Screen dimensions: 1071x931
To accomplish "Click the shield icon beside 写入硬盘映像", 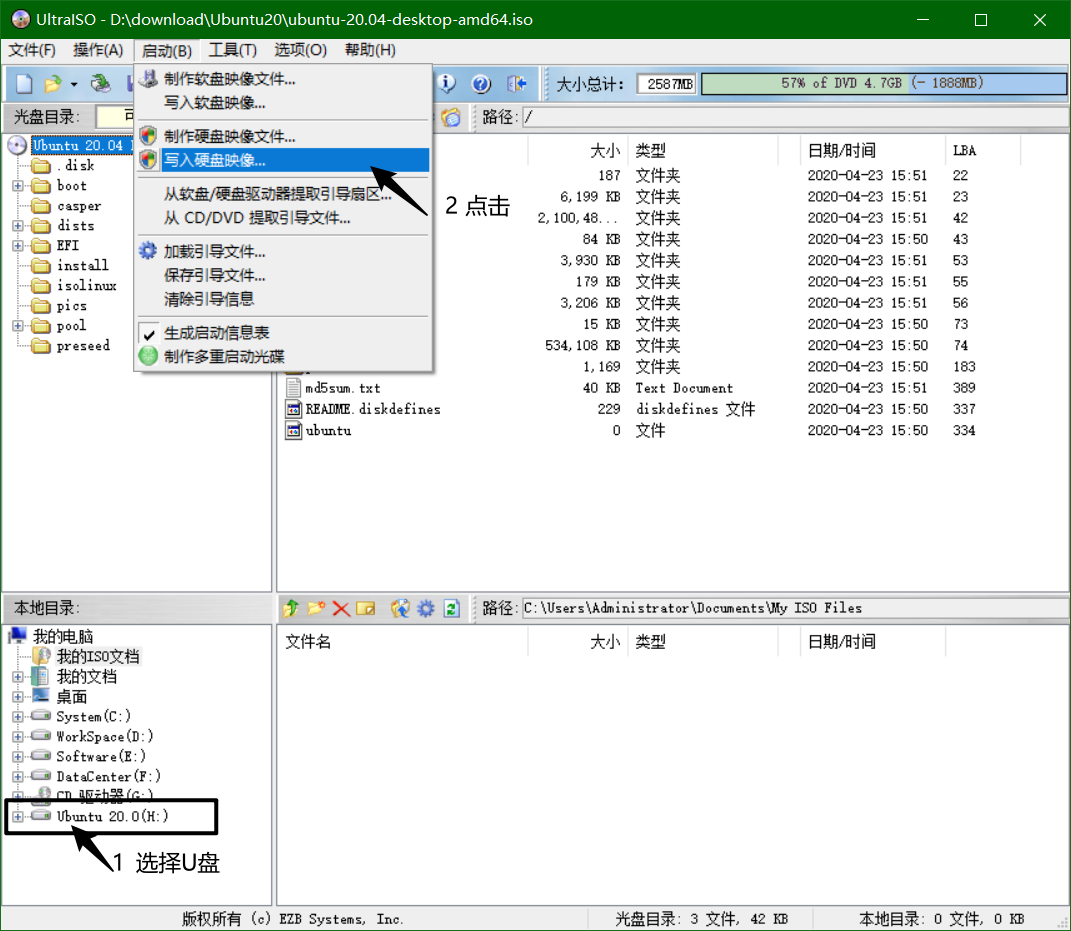I will [x=148, y=160].
